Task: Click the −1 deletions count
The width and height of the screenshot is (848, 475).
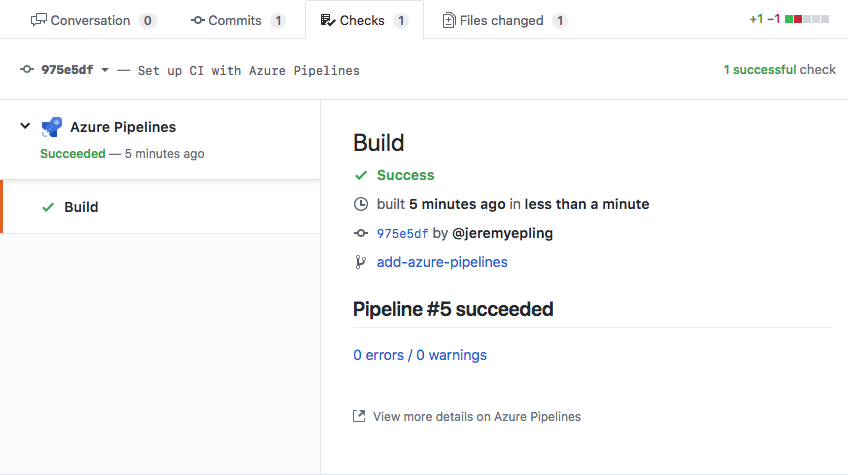Action: tap(774, 19)
